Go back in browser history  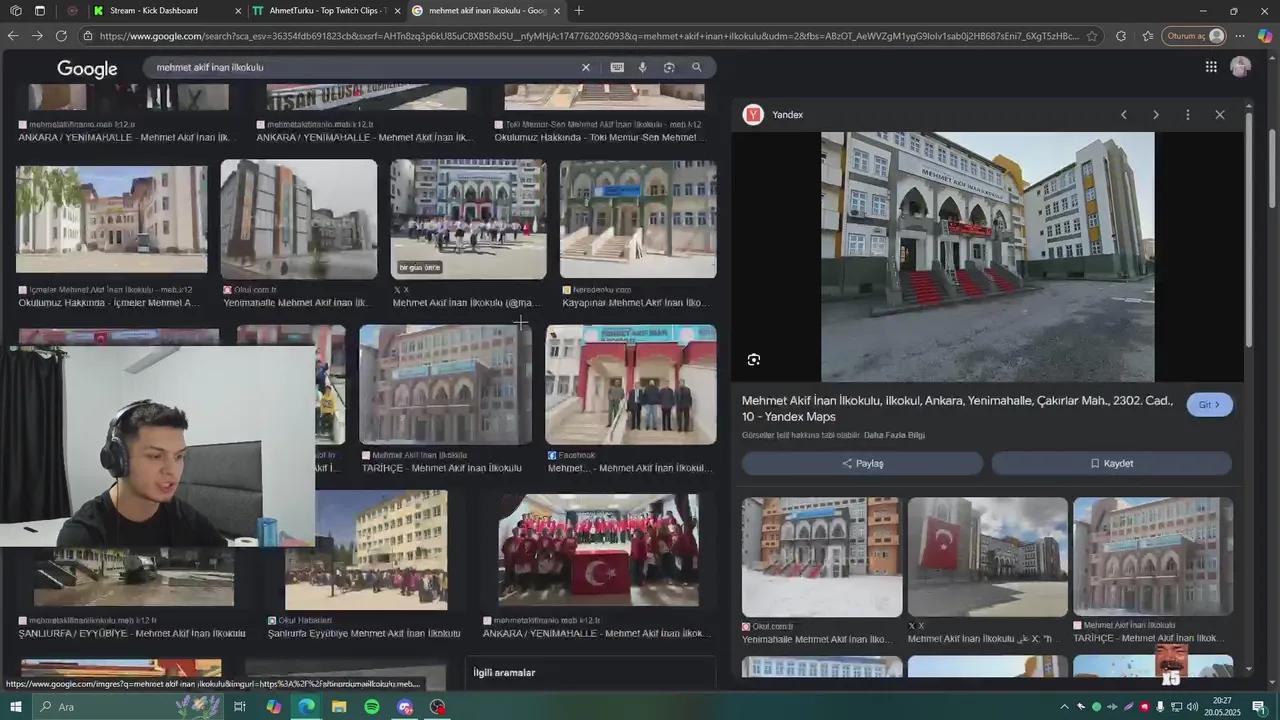click(x=12, y=36)
